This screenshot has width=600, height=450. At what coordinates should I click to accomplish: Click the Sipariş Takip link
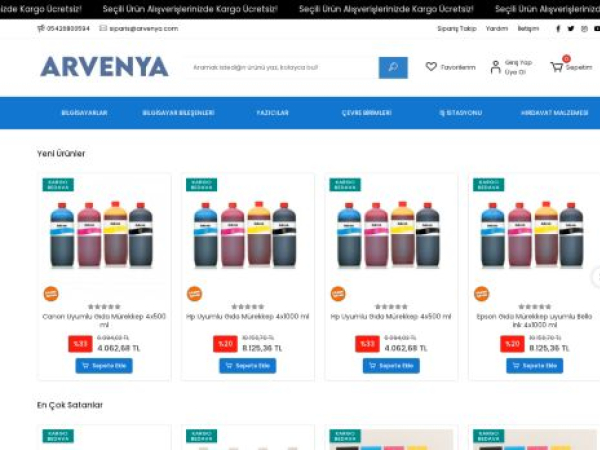point(457,29)
